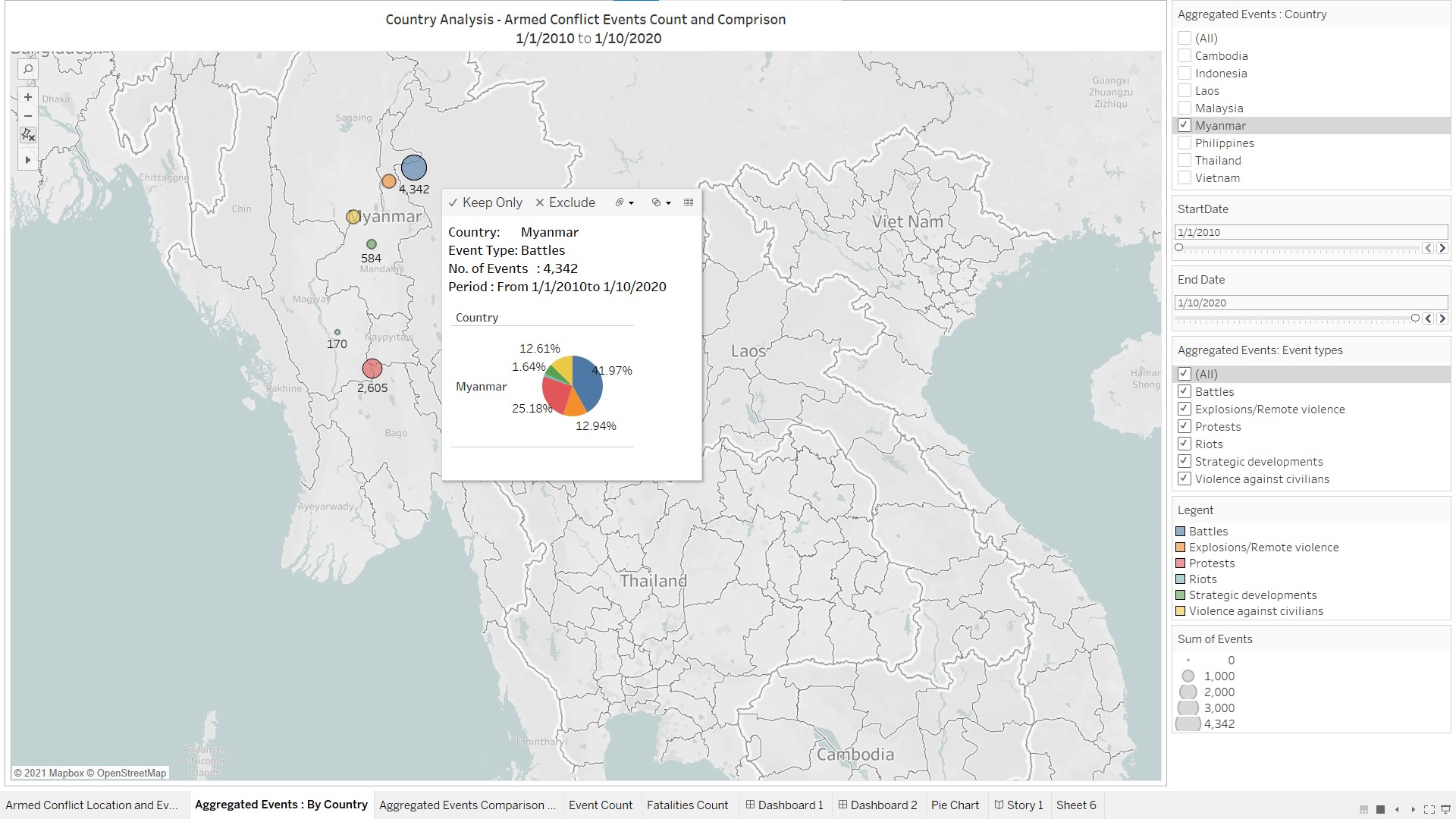Click the map search magnifier icon

click(x=28, y=69)
